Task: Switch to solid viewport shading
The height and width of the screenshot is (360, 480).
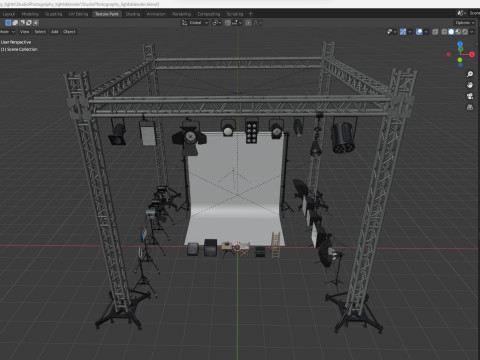Action: click(451, 32)
